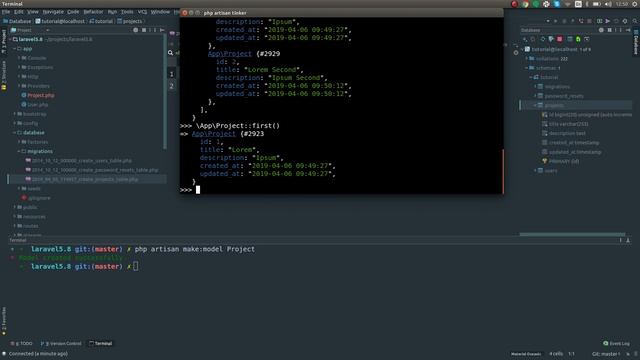This screenshot has height=360, width=640.
Task: Click the main toolbar settings gear icon
Action: click(624, 21)
